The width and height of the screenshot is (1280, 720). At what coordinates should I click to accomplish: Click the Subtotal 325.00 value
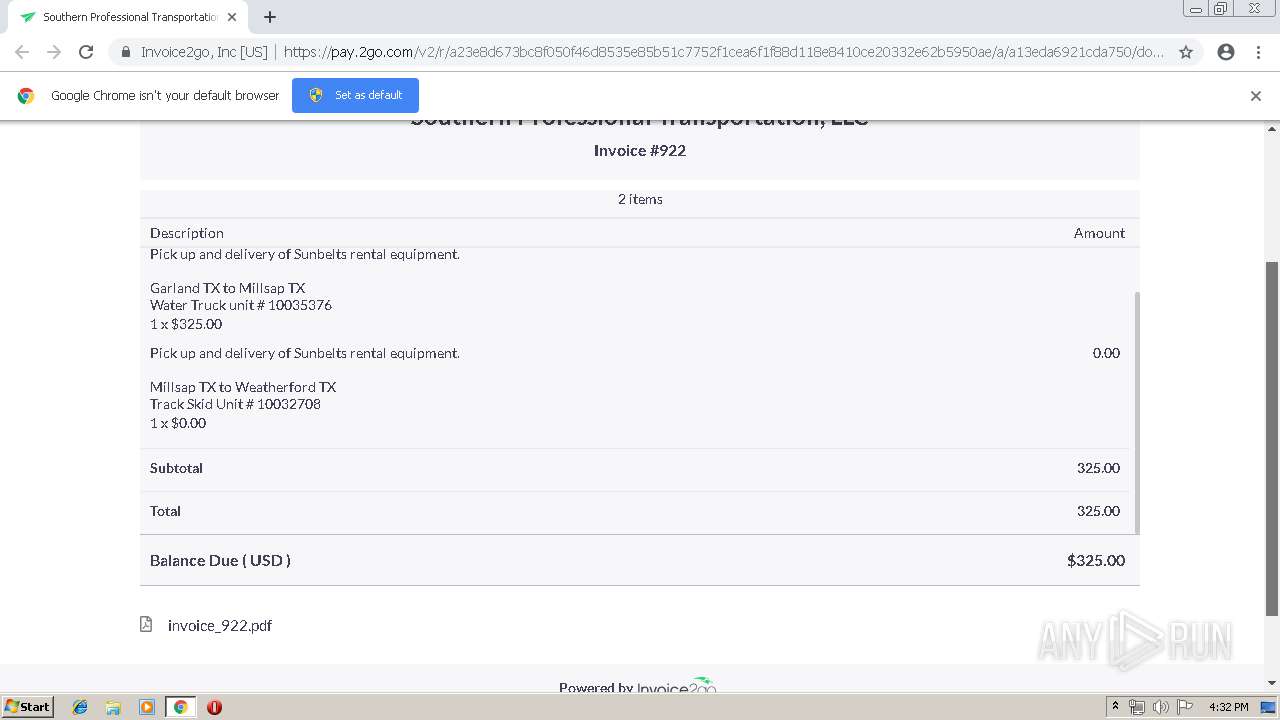click(1098, 468)
